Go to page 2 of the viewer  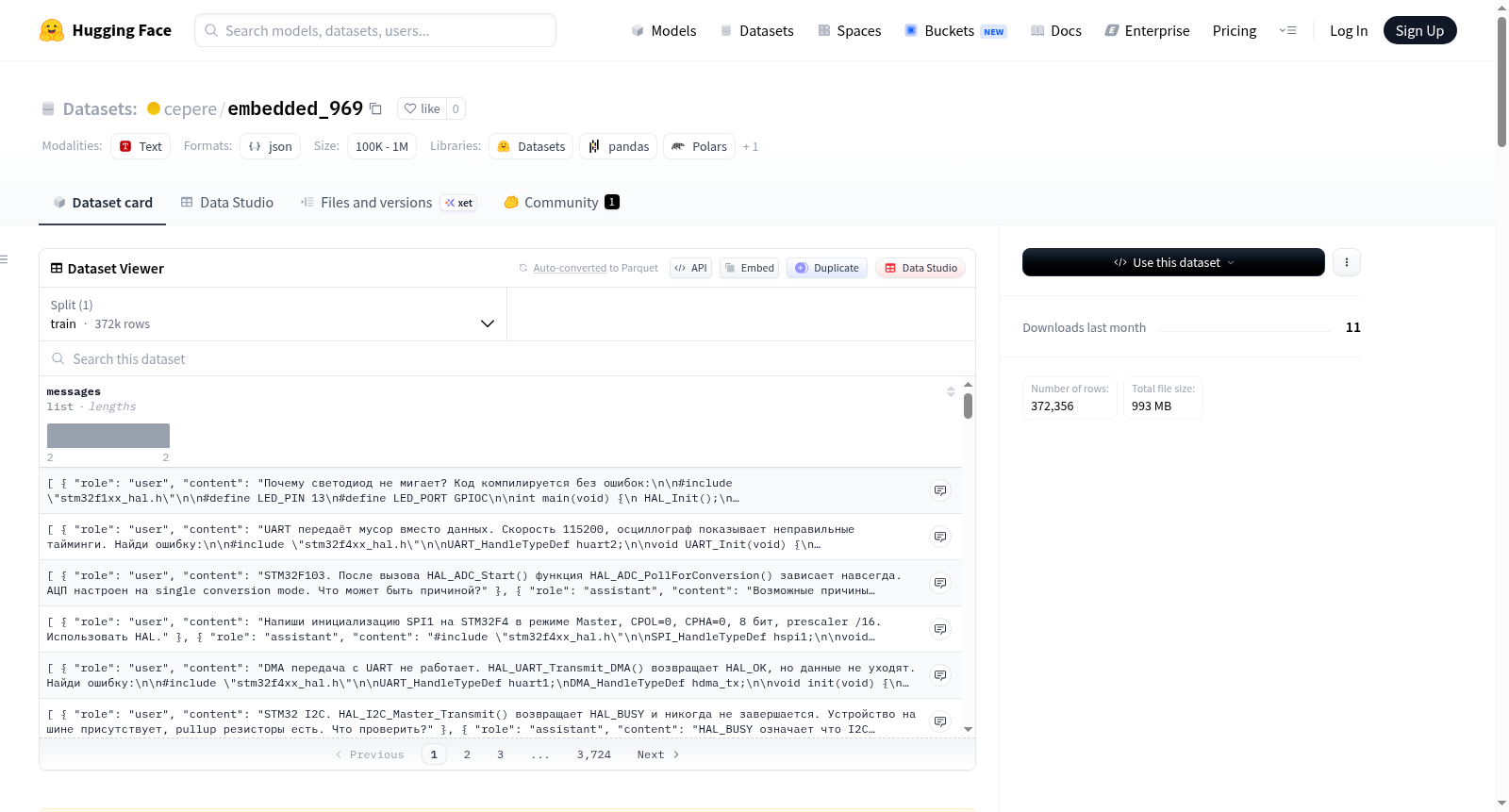coord(467,754)
